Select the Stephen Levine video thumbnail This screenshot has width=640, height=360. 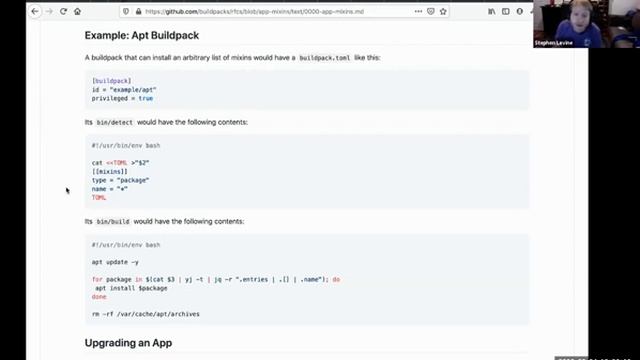[587, 24]
